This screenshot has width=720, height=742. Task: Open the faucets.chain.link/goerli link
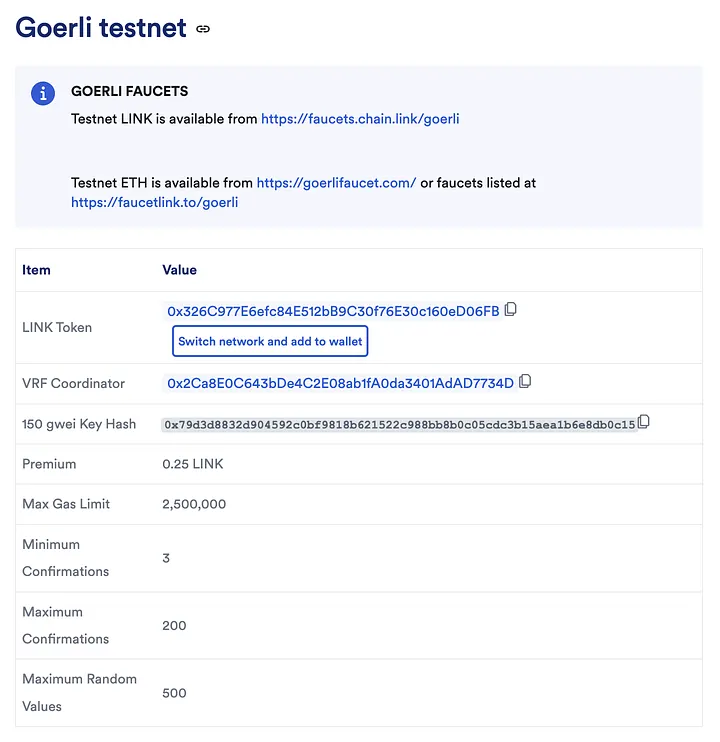(360, 118)
